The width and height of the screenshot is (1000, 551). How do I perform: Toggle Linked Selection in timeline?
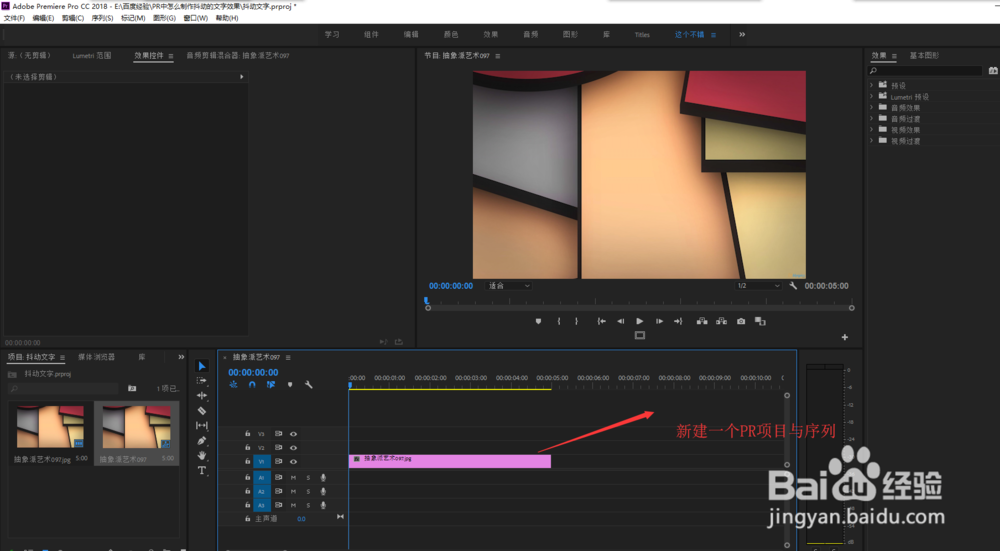coord(271,385)
